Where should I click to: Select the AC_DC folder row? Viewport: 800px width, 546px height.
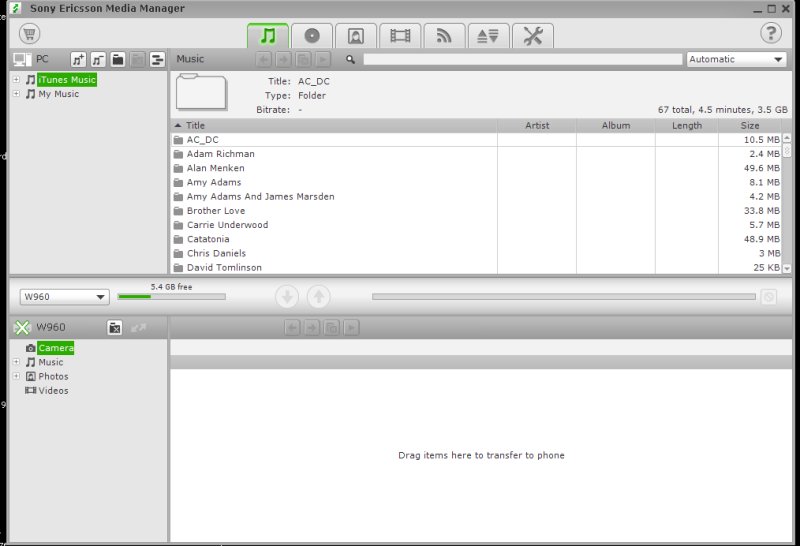tap(476, 140)
